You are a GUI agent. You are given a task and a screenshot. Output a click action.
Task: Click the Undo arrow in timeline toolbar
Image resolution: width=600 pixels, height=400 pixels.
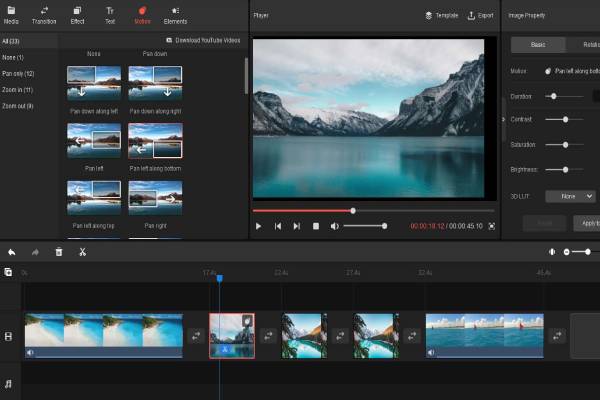[11, 252]
